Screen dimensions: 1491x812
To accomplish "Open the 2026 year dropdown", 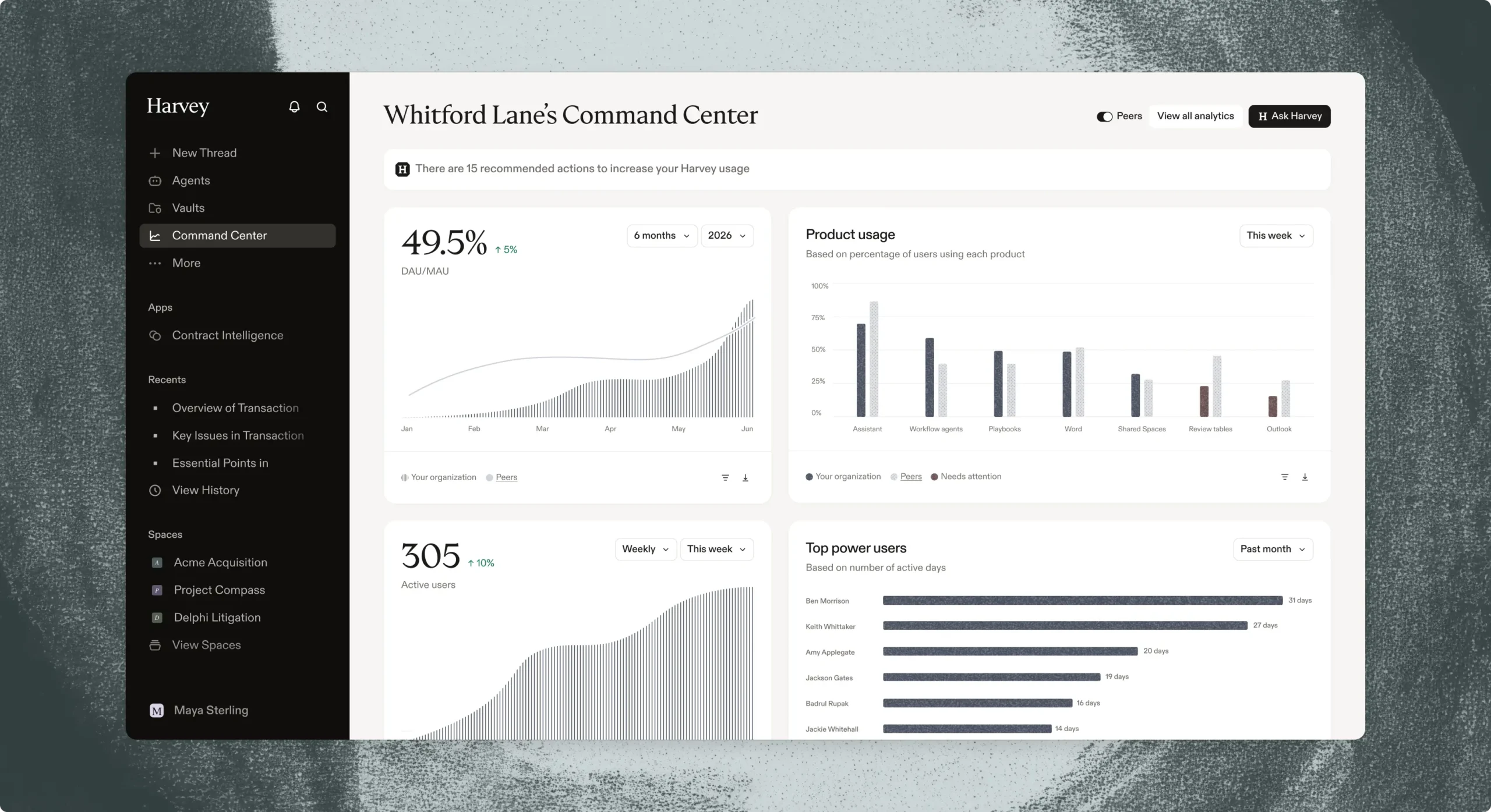I will [x=727, y=236].
